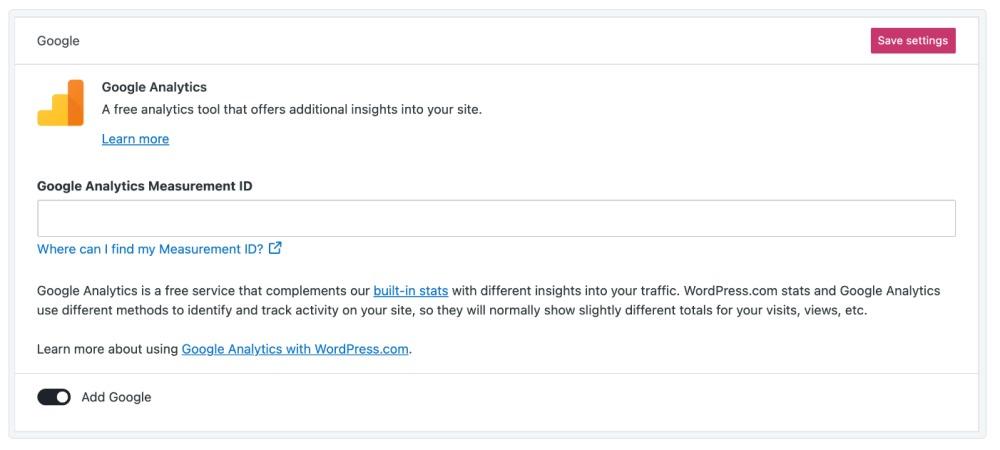Viewport: 1000px width, 450px height.
Task: Open Where can I find my Measurement ID?
Action: (x=150, y=249)
